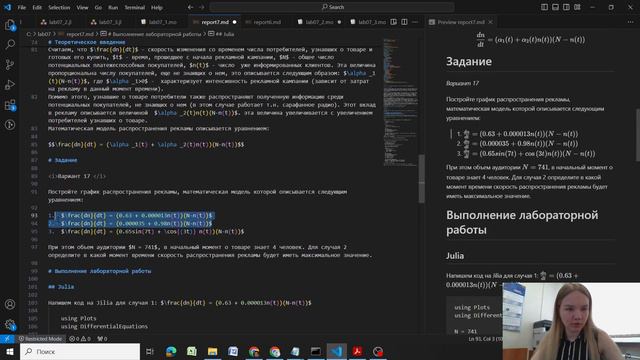Close the Preview report7.md tab
The height and width of the screenshot is (360, 640).
(490, 22)
